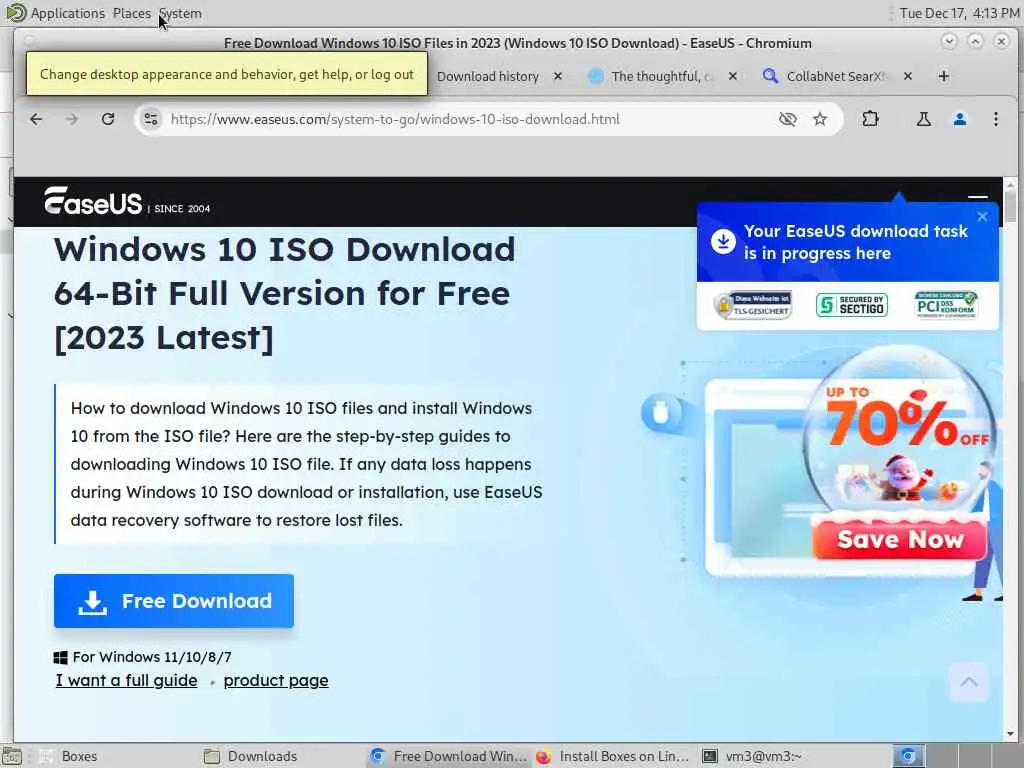Click the clock showing Tue Dec 17

click(959, 13)
